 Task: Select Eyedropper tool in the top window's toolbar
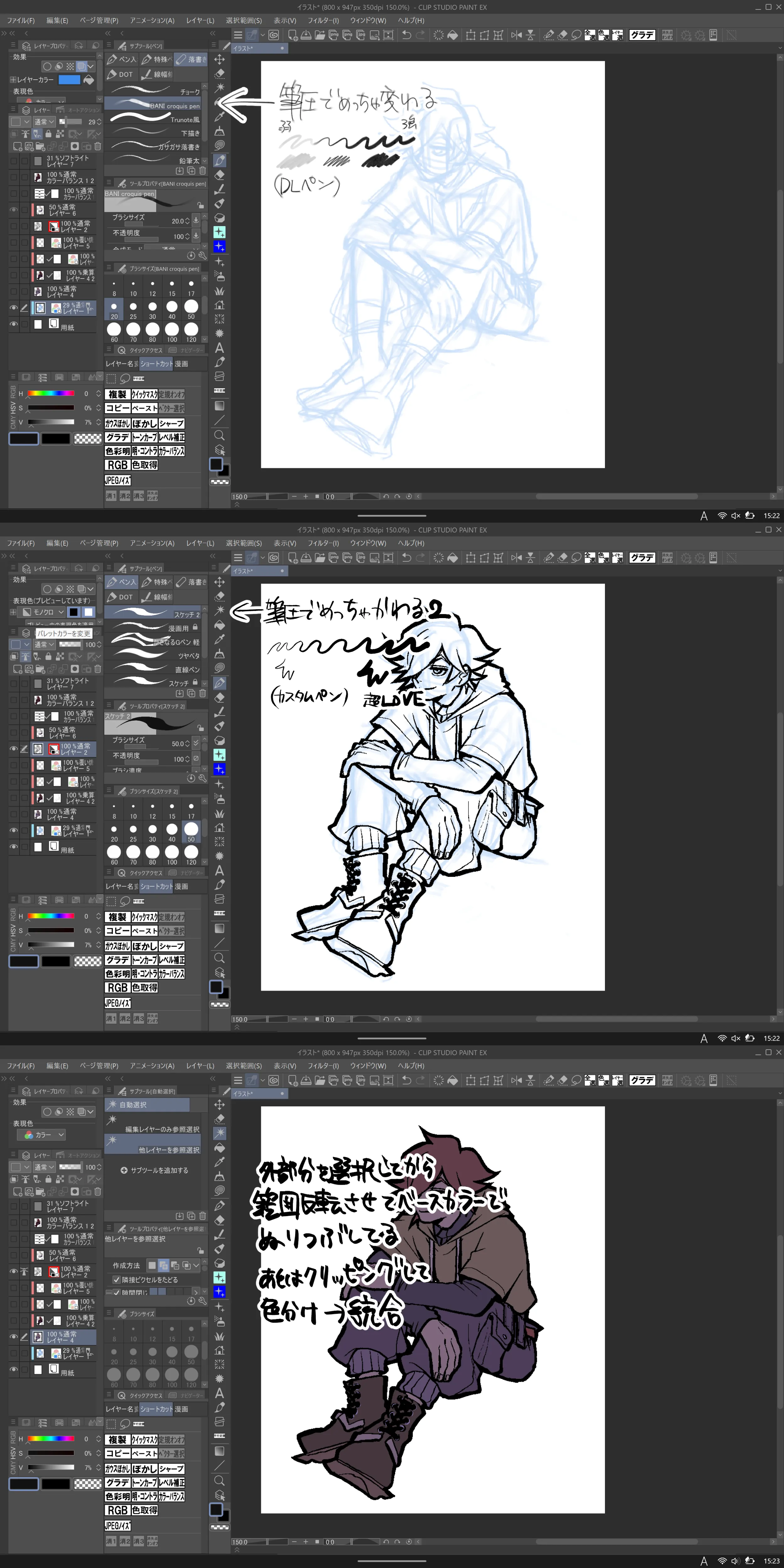[x=220, y=116]
